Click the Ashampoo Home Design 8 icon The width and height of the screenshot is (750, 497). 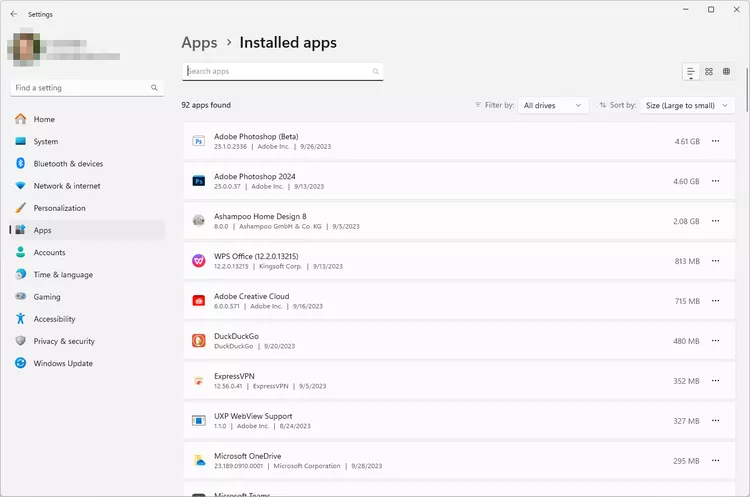coord(199,221)
